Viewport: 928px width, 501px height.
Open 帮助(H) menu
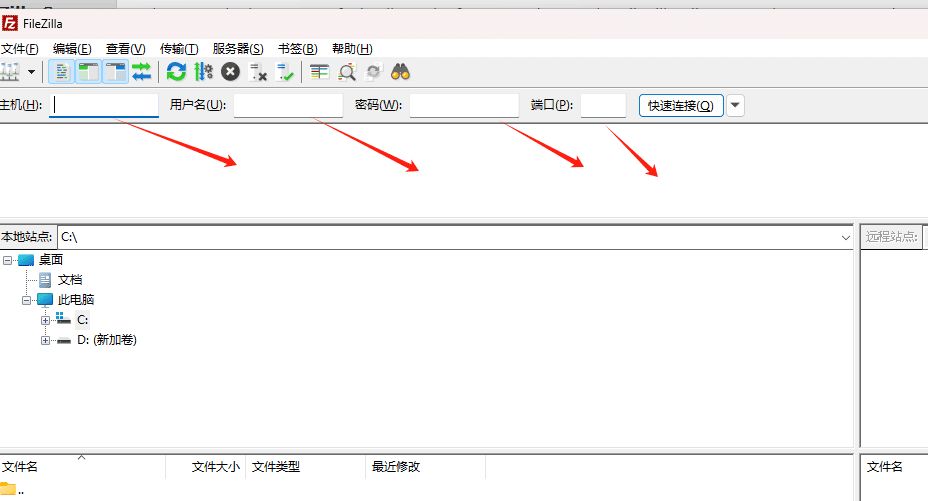(x=352, y=49)
